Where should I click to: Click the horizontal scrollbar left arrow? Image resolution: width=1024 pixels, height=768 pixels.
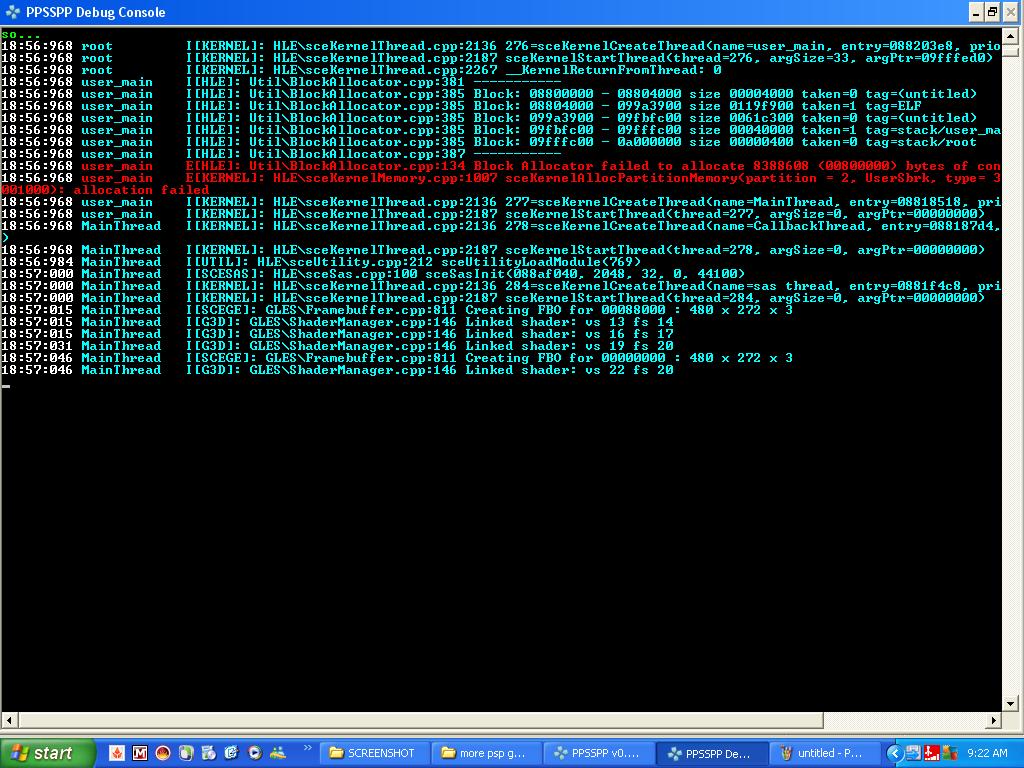tap(9, 720)
